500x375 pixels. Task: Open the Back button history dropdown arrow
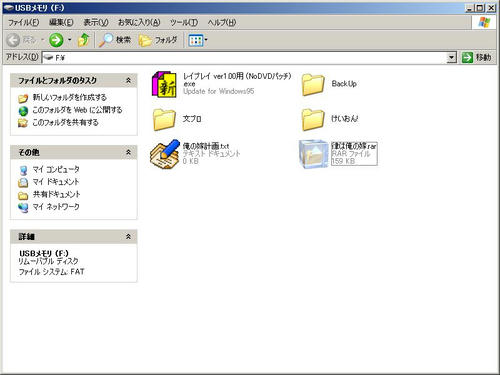[42, 40]
